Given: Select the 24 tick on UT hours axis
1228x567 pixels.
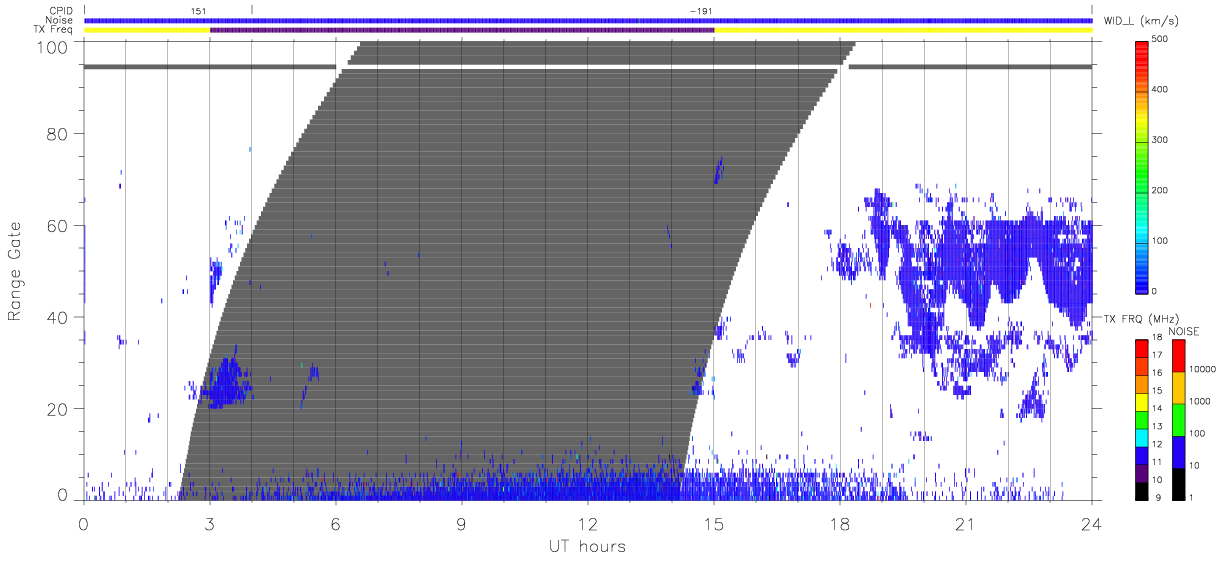Looking at the screenshot, I should click(1091, 523).
